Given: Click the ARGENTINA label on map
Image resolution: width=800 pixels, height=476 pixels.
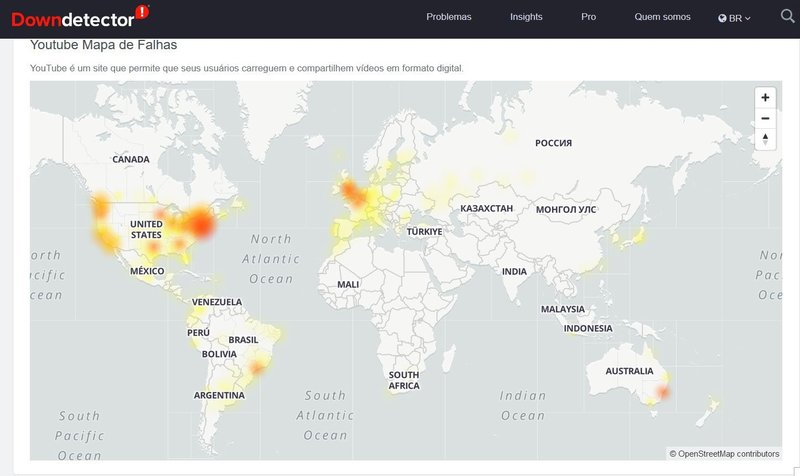Looking at the screenshot, I should 219,395.
